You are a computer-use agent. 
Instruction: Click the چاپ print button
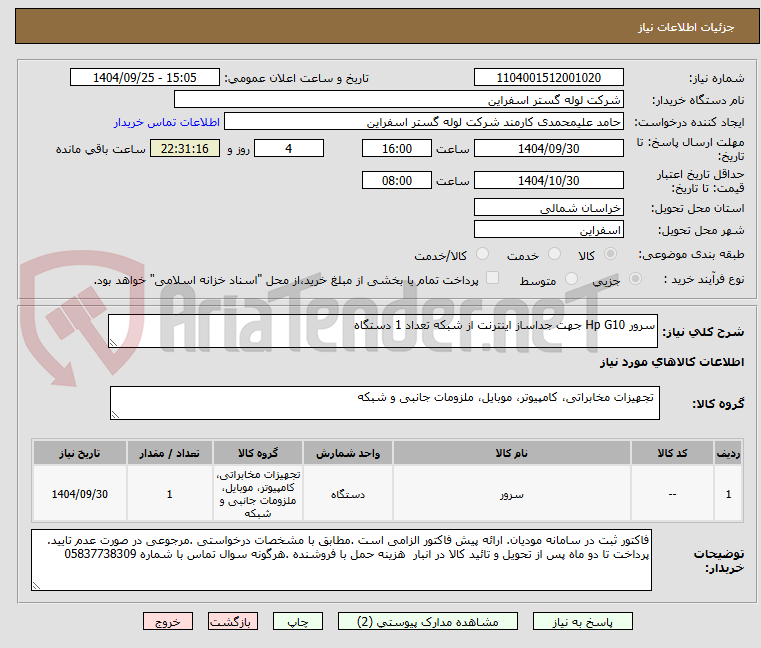click(x=298, y=621)
